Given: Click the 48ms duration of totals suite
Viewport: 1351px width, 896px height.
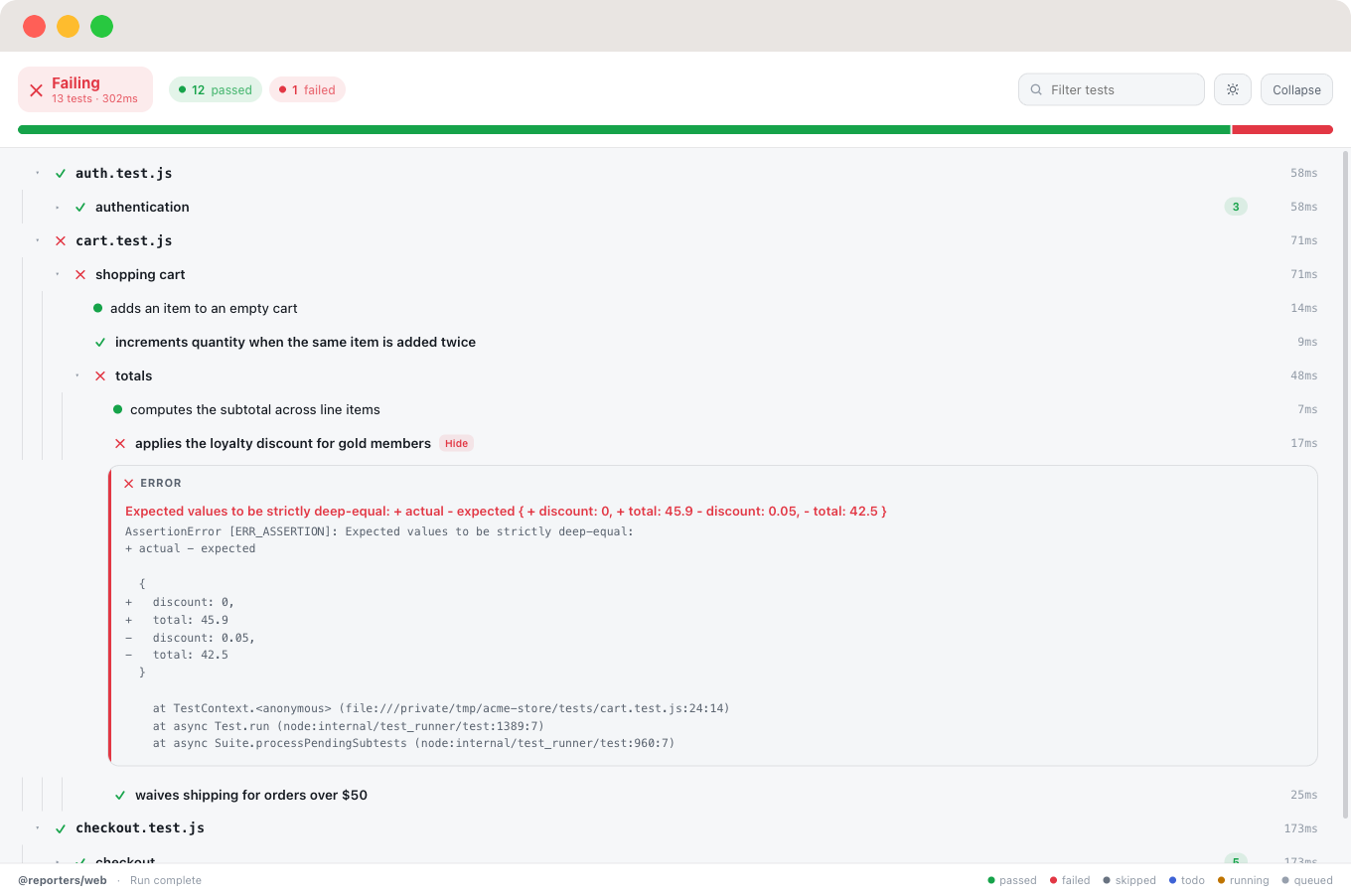Looking at the screenshot, I should 1304,375.
